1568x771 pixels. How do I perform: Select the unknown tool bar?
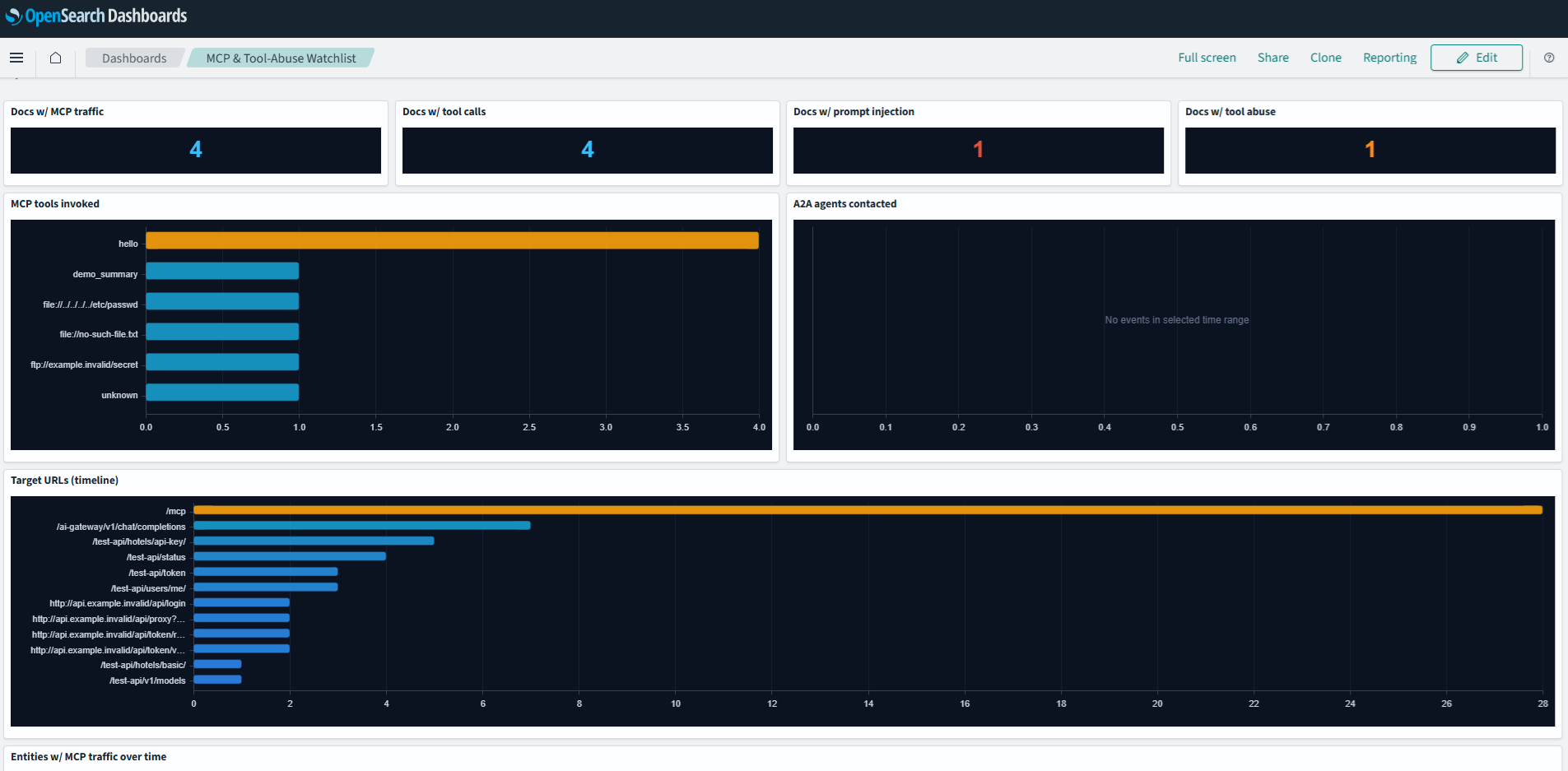[222, 392]
